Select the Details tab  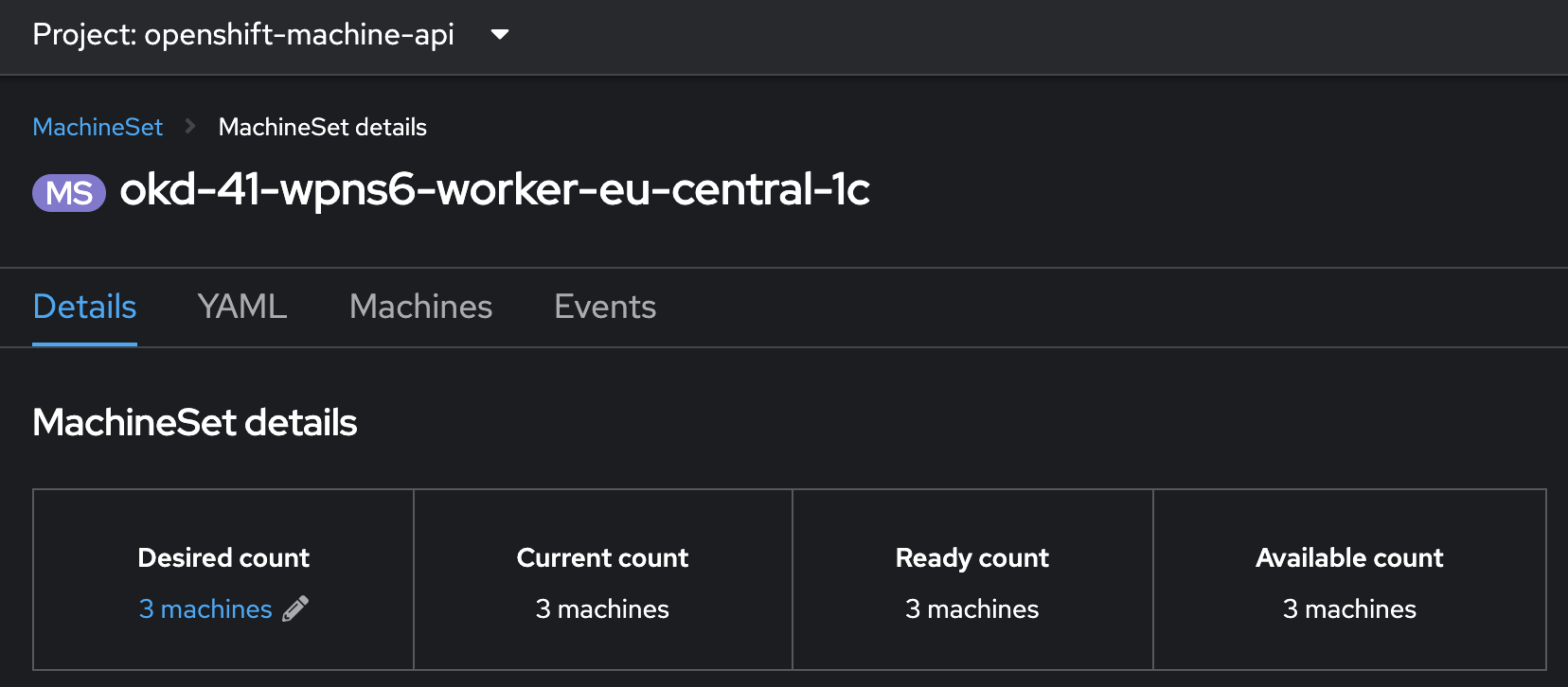click(84, 307)
